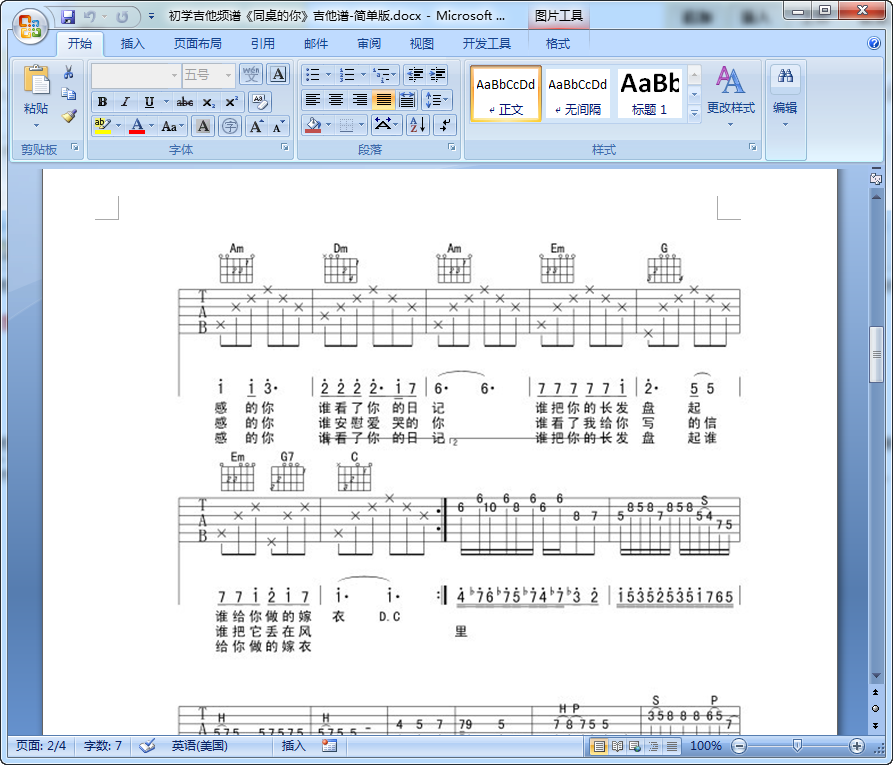Apply superscript formatting
The width and height of the screenshot is (893, 765).
point(232,102)
